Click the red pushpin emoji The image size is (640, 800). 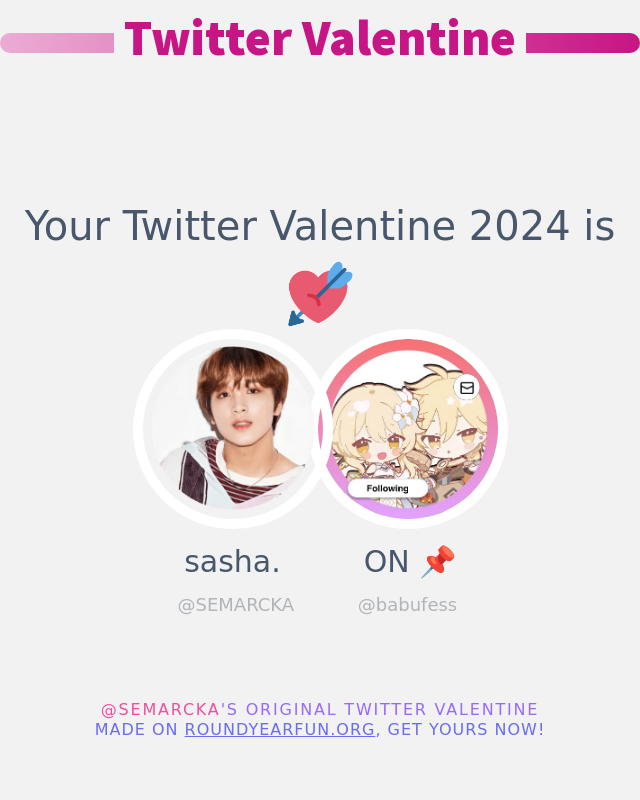click(x=438, y=561)
